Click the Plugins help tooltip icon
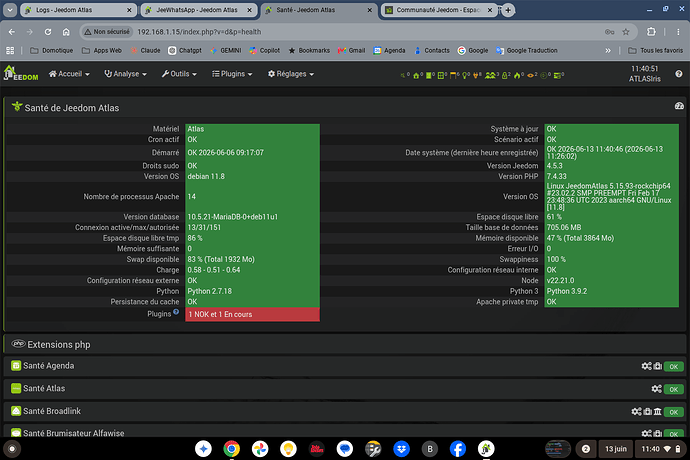690x460 pixels. [176, 312]
